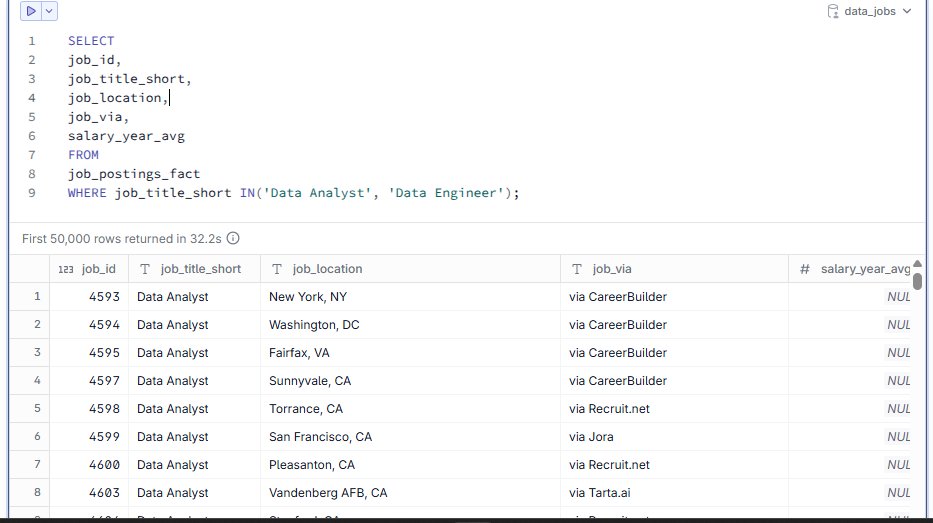Image resolution: width=933 pixels, height=523 pixels.
Task: Click the hash type icon of salary_year_avg
Action: point(804,270)
